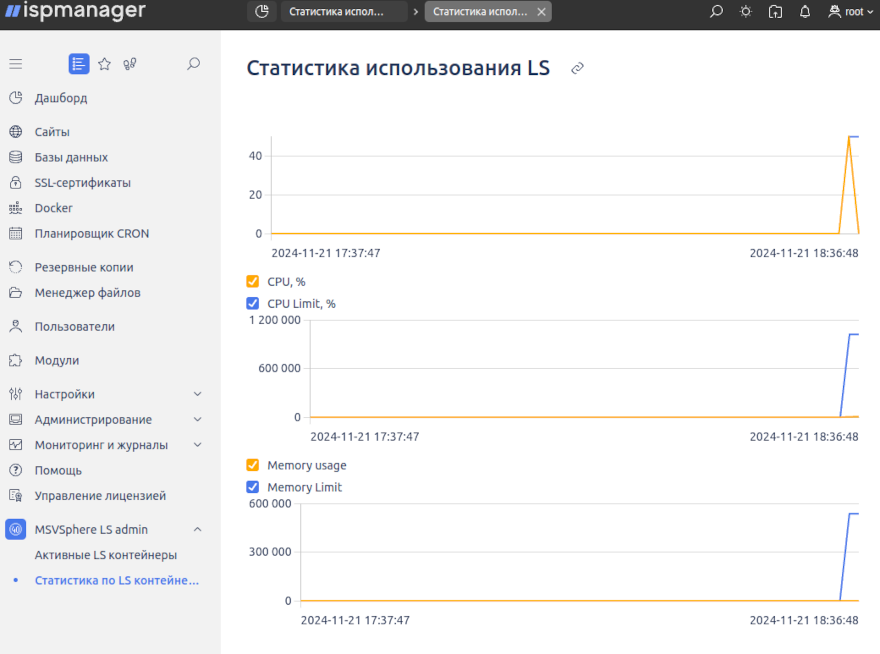Click the notifications bell in the top bar
Image resolution: width=880 pixels, height=654 pixels.
click(x=804, y=11)
